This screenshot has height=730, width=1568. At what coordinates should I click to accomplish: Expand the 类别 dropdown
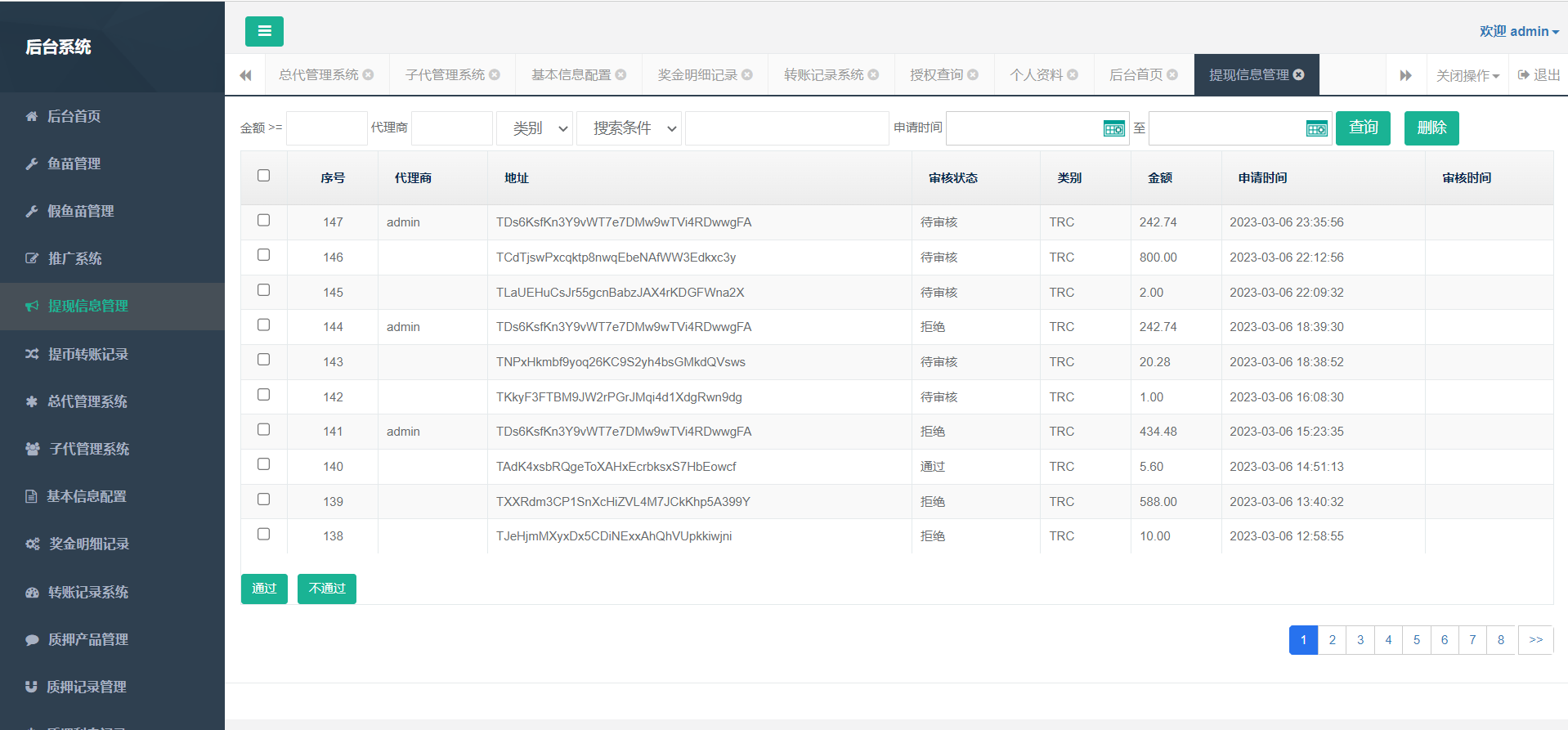535,128
